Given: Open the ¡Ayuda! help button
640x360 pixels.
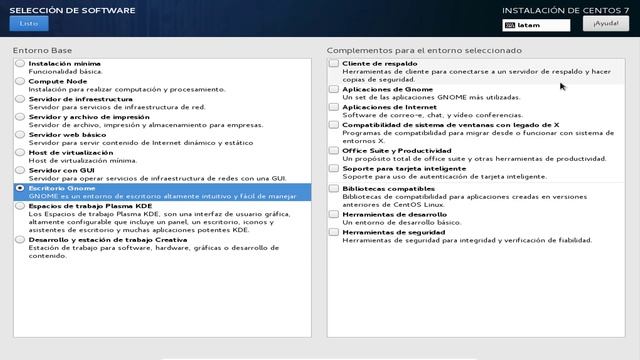Looking at the screenshot, I should (606, 23).
